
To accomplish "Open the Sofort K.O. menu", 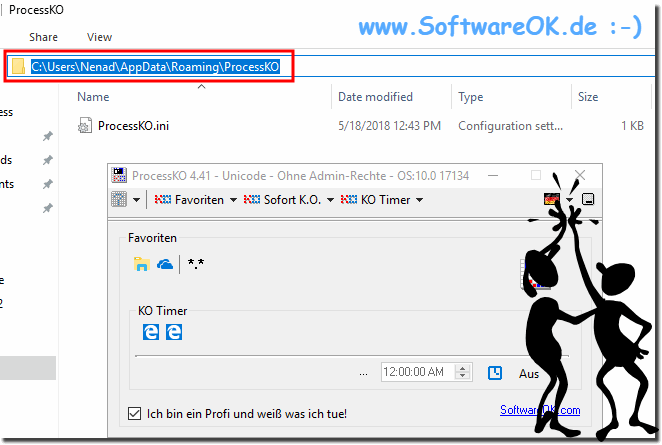I will (x=282, y=200).
